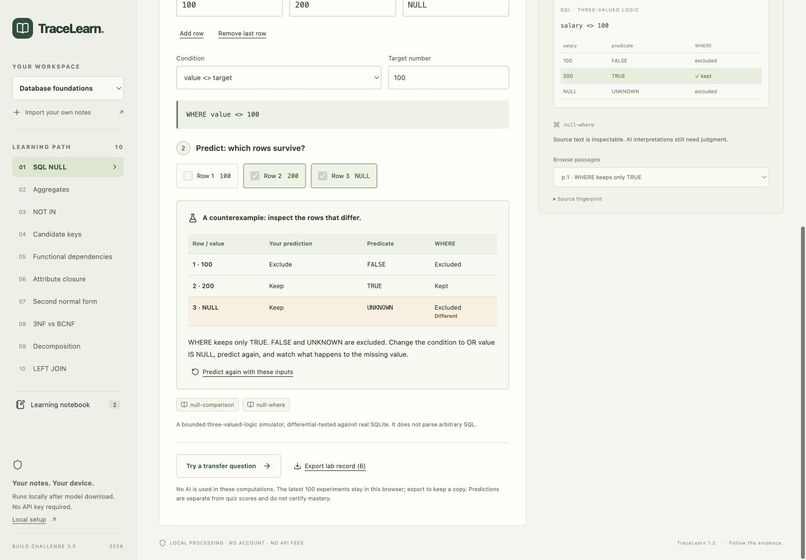Open the Local setup link
806x560 pixels.
tap(29, 519)
